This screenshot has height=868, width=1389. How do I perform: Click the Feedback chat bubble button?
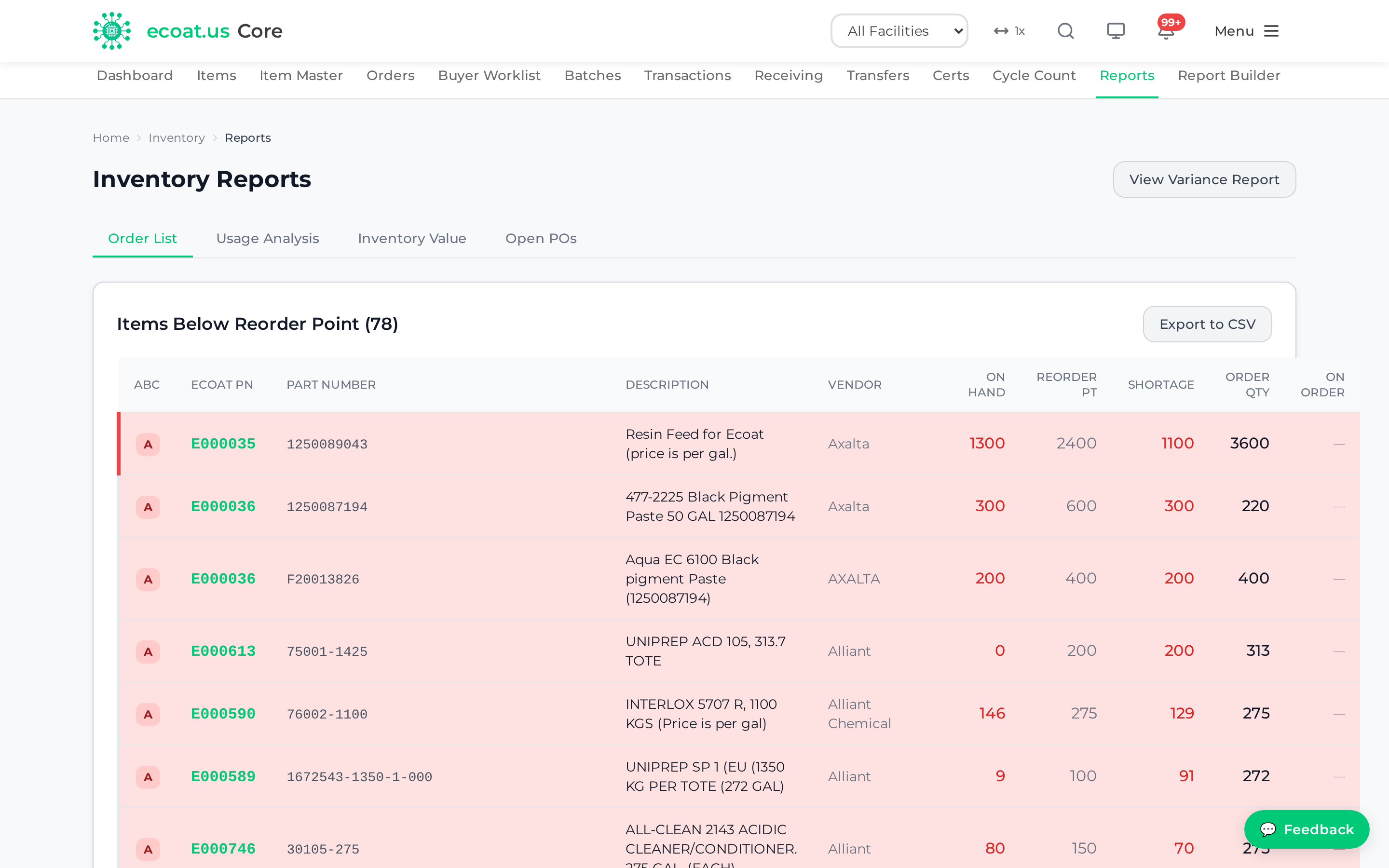click(x=1307, y=829)
